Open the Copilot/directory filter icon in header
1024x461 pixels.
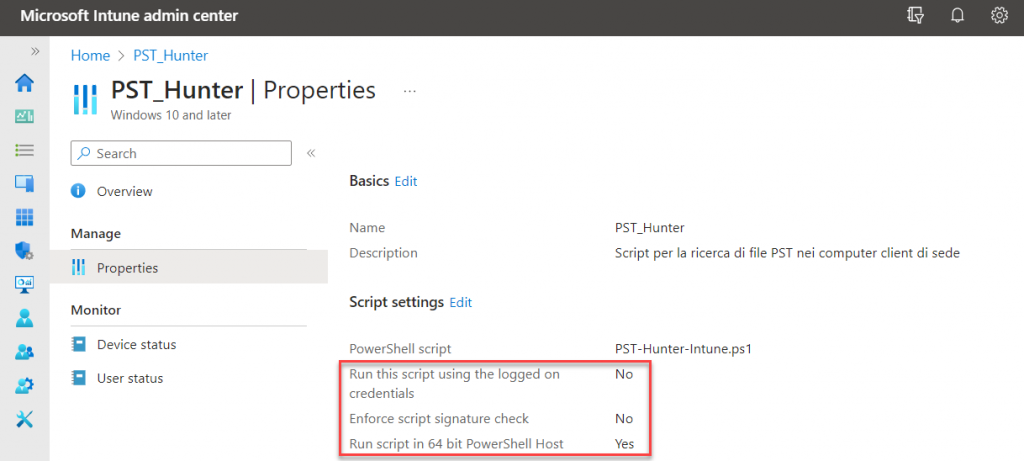916,16
